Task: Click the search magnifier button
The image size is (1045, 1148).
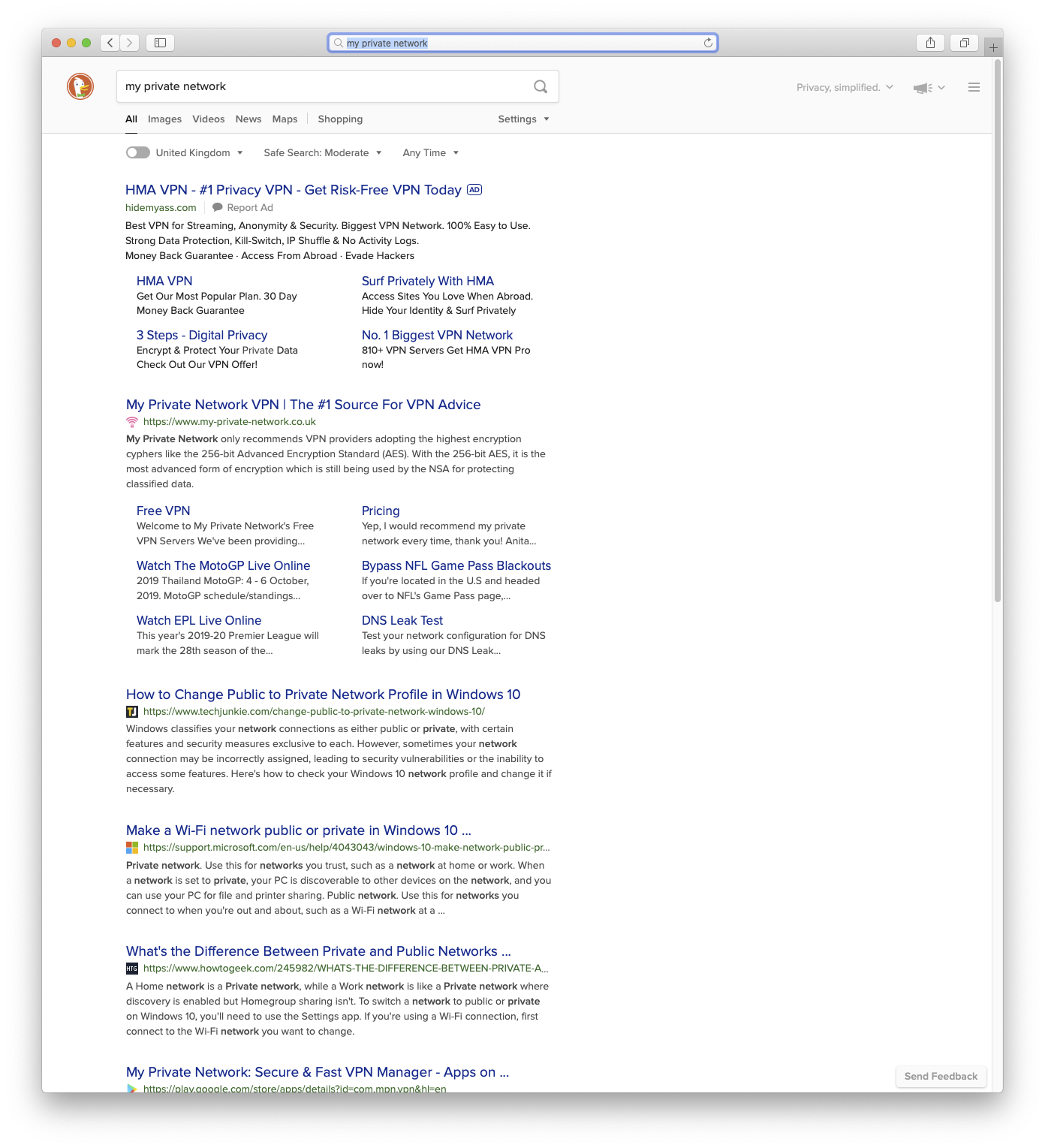Action: tap(541, 86)
